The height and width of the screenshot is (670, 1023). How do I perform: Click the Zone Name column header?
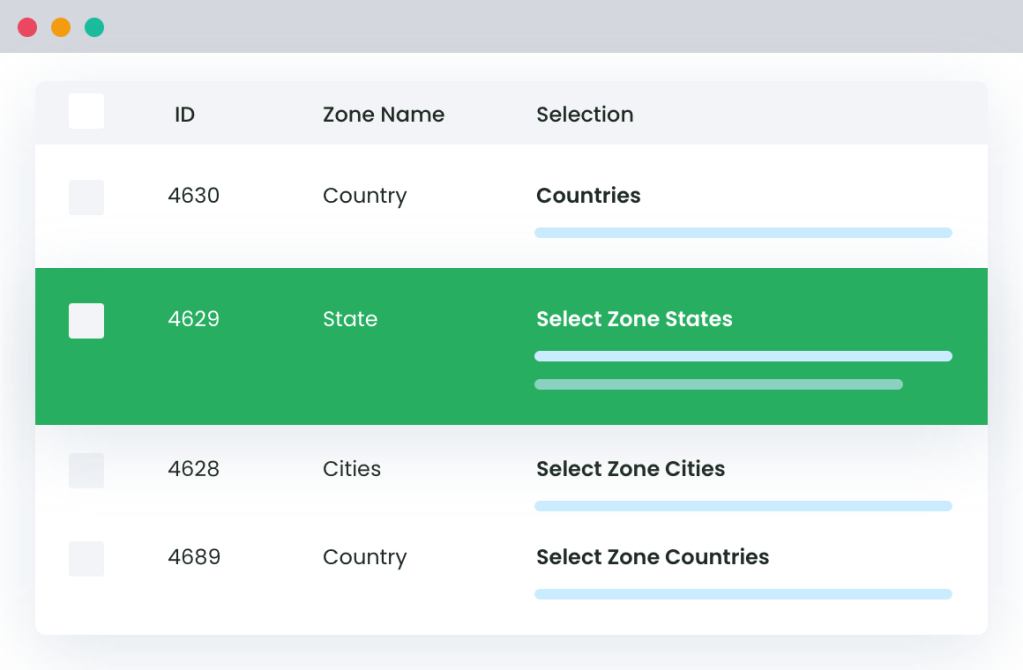383,115
